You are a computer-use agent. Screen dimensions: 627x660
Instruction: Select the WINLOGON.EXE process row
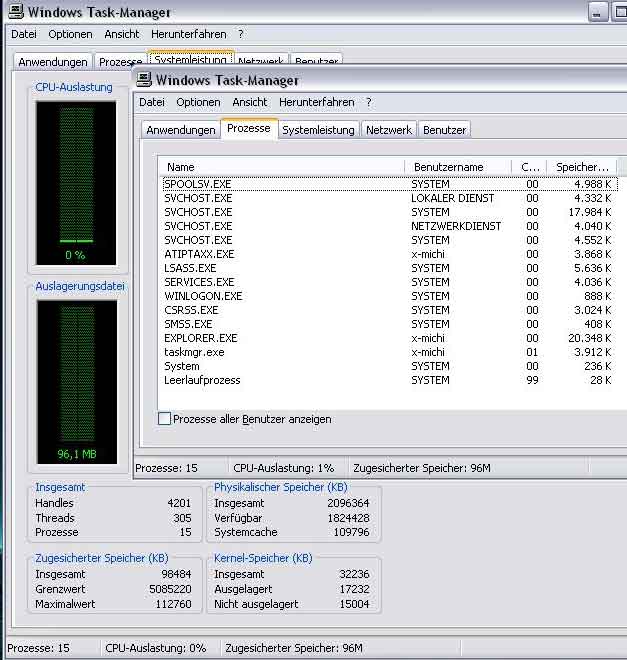(390, 296)
